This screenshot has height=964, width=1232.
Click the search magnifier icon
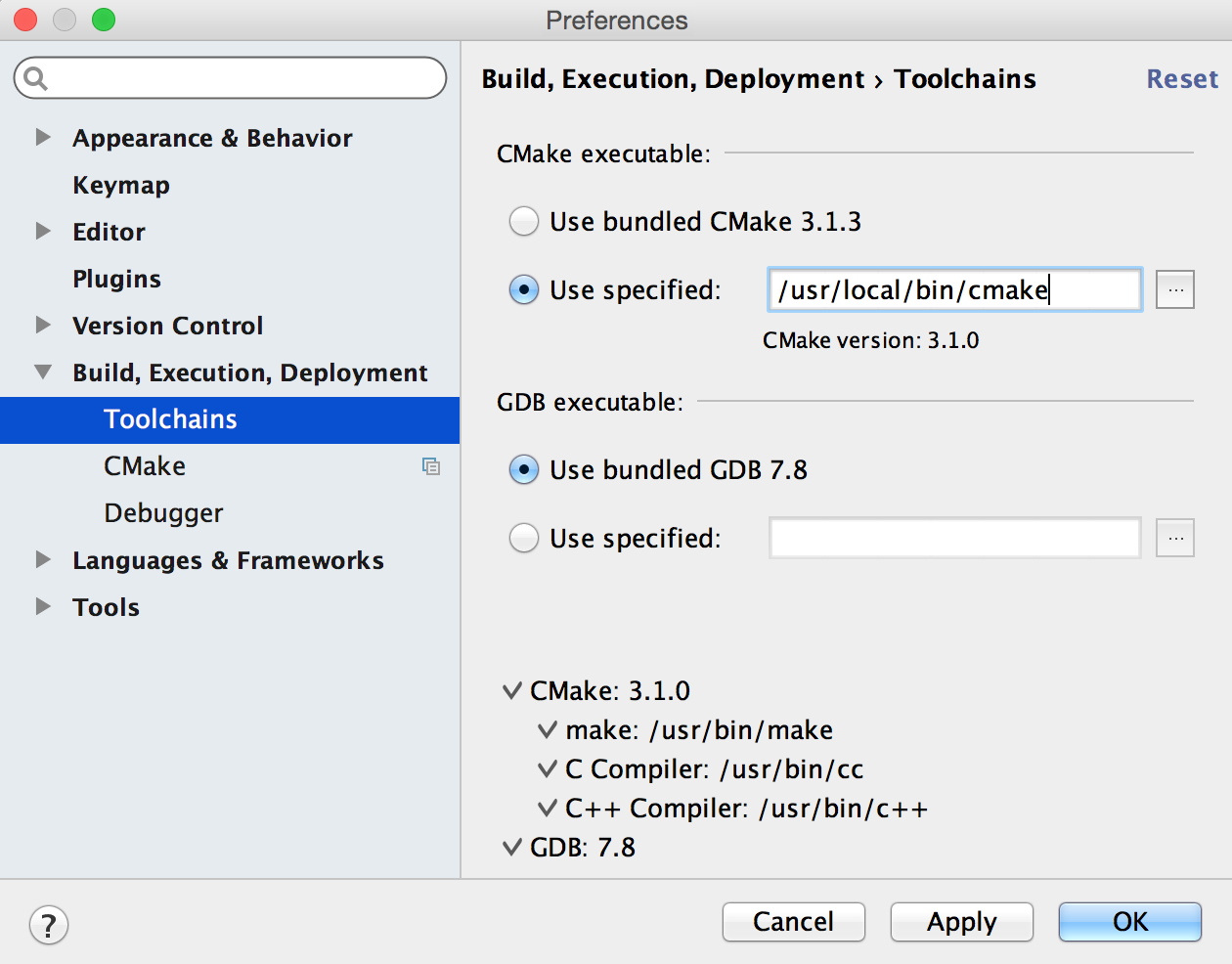pos(36,78)
